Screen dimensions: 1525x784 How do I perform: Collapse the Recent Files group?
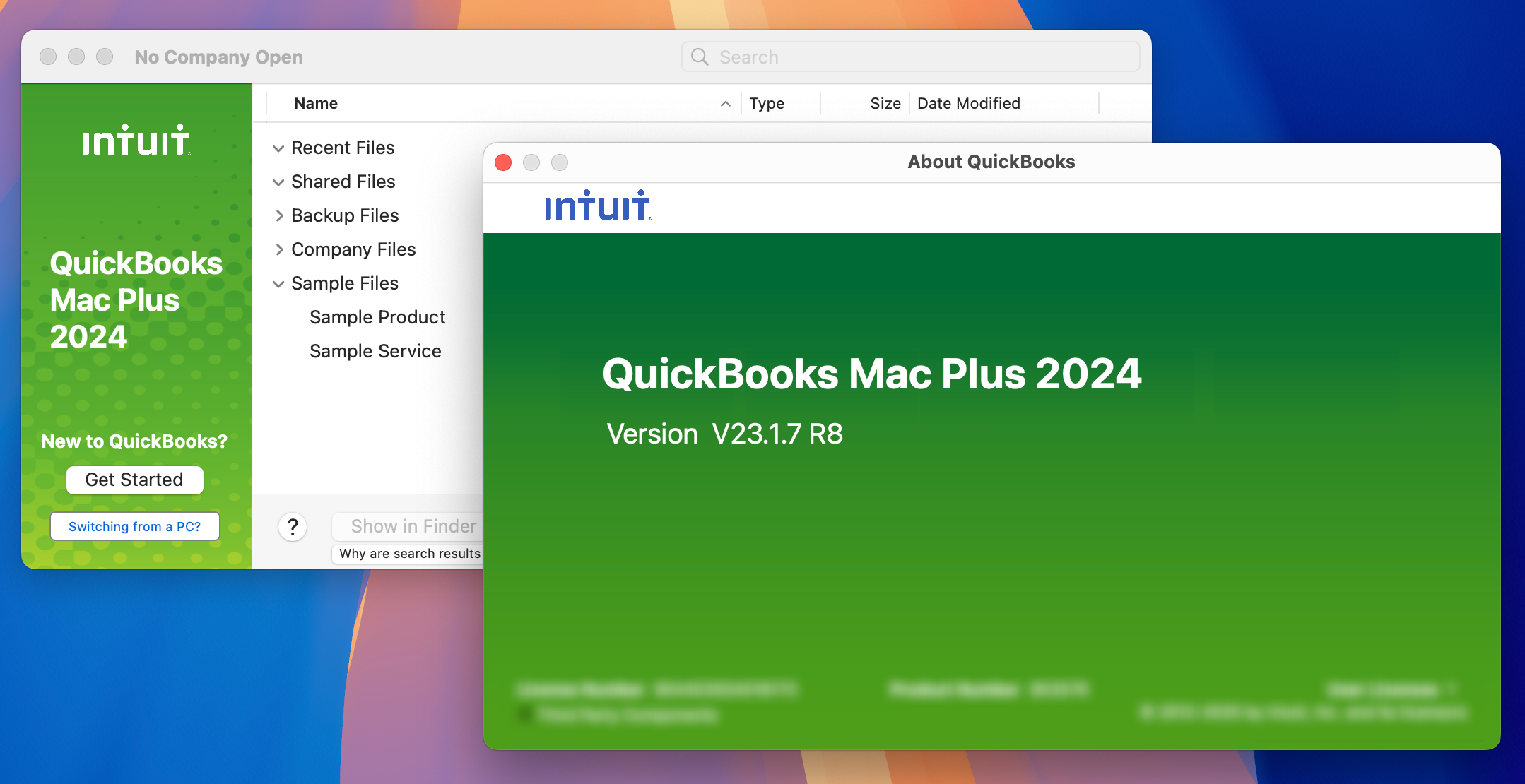click(x=278, y=148)
